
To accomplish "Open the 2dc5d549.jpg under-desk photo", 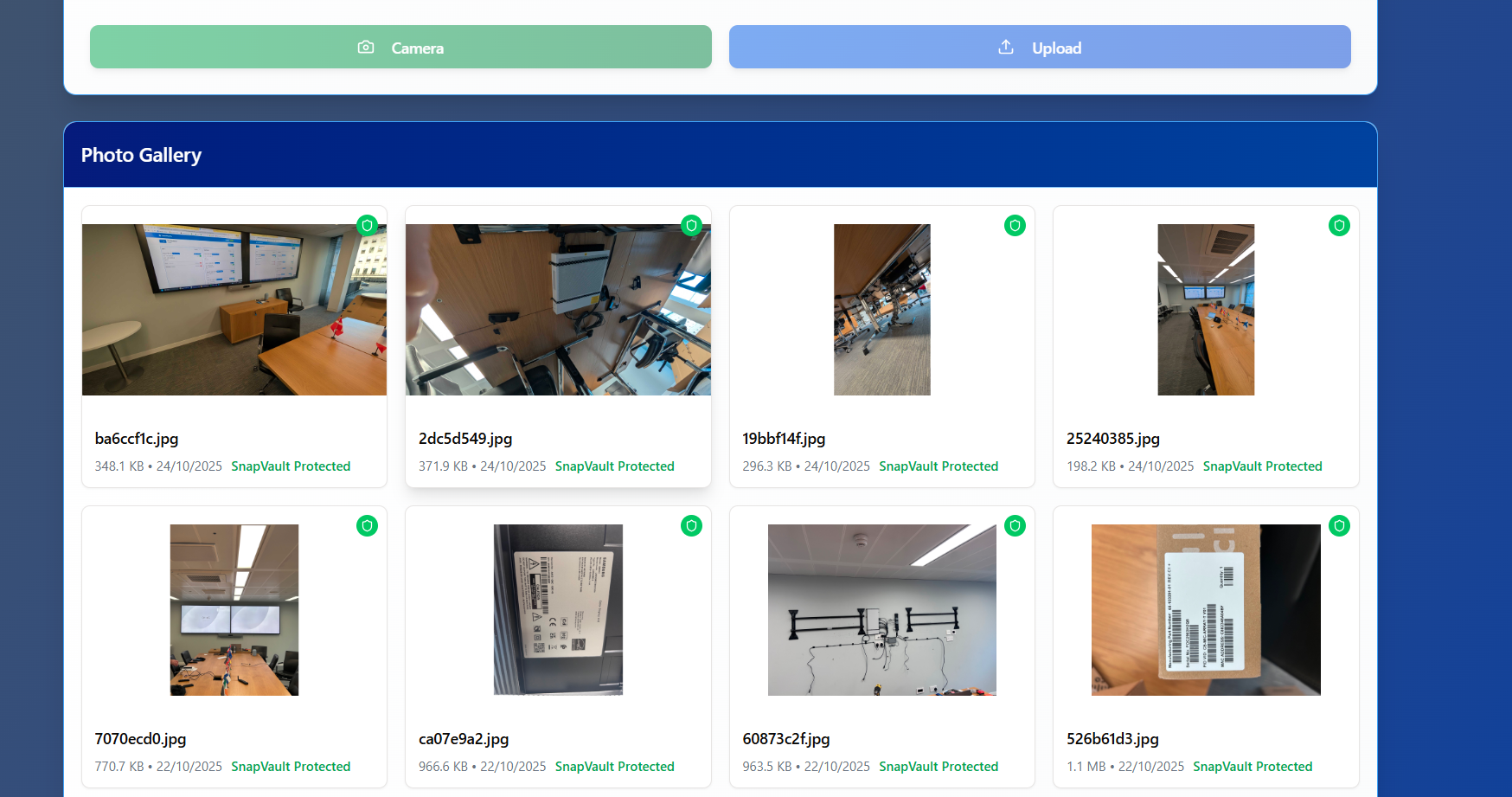I will [x=558, y=310].
